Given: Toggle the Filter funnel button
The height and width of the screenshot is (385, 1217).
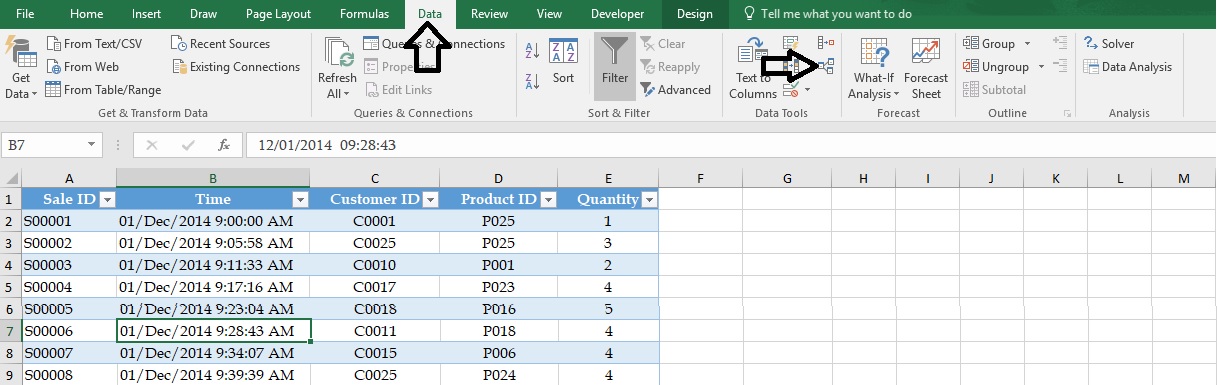Looking at the screenshot, I should 614,66.
